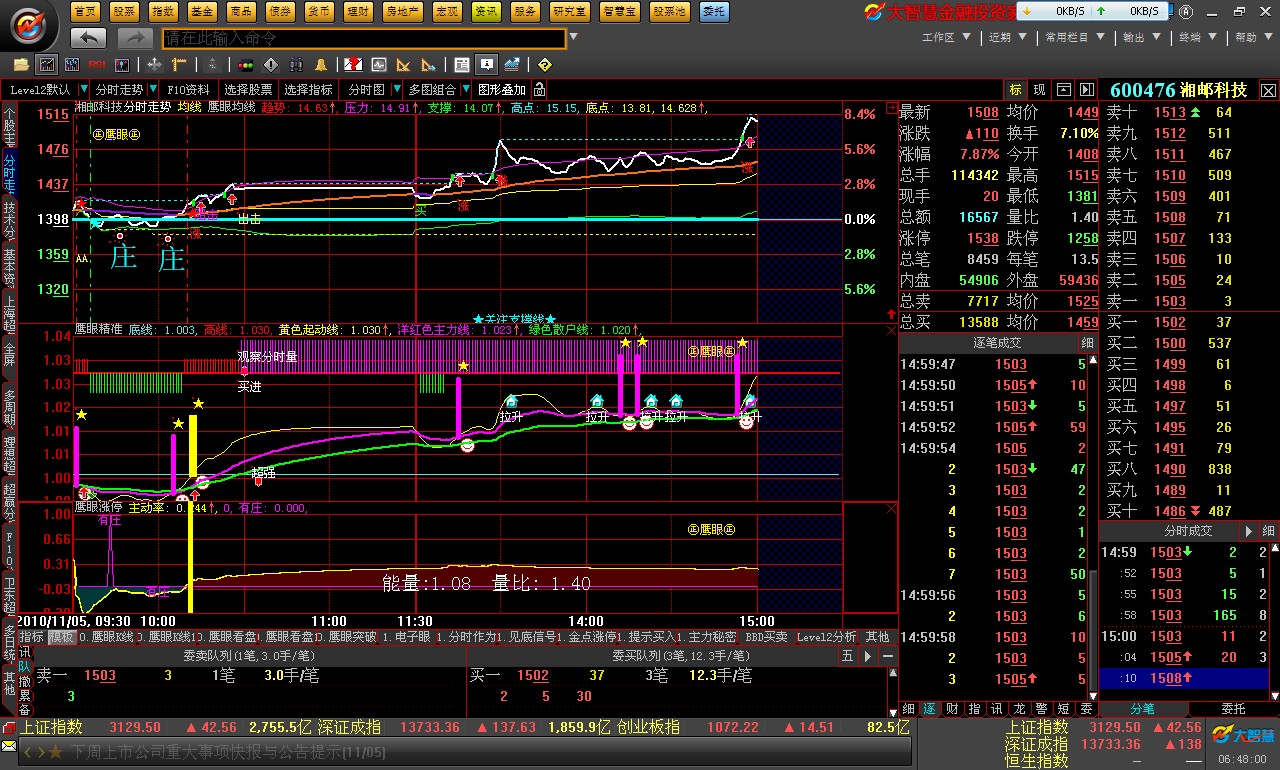The height and width of the screenshot is (770, 1280).
Task: Click the 委托 button in top bar
Action: tap(714, 12)
